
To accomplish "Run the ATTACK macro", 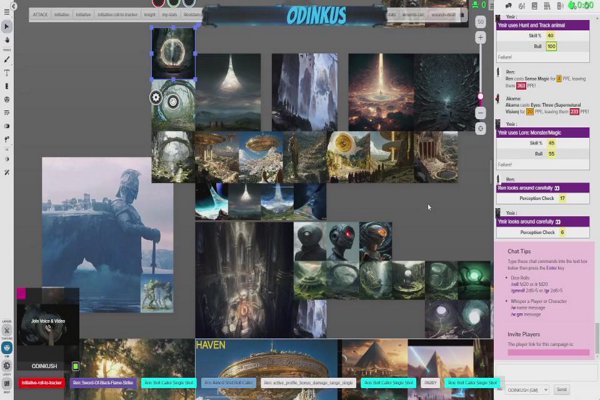I will [x=40, y=15].
